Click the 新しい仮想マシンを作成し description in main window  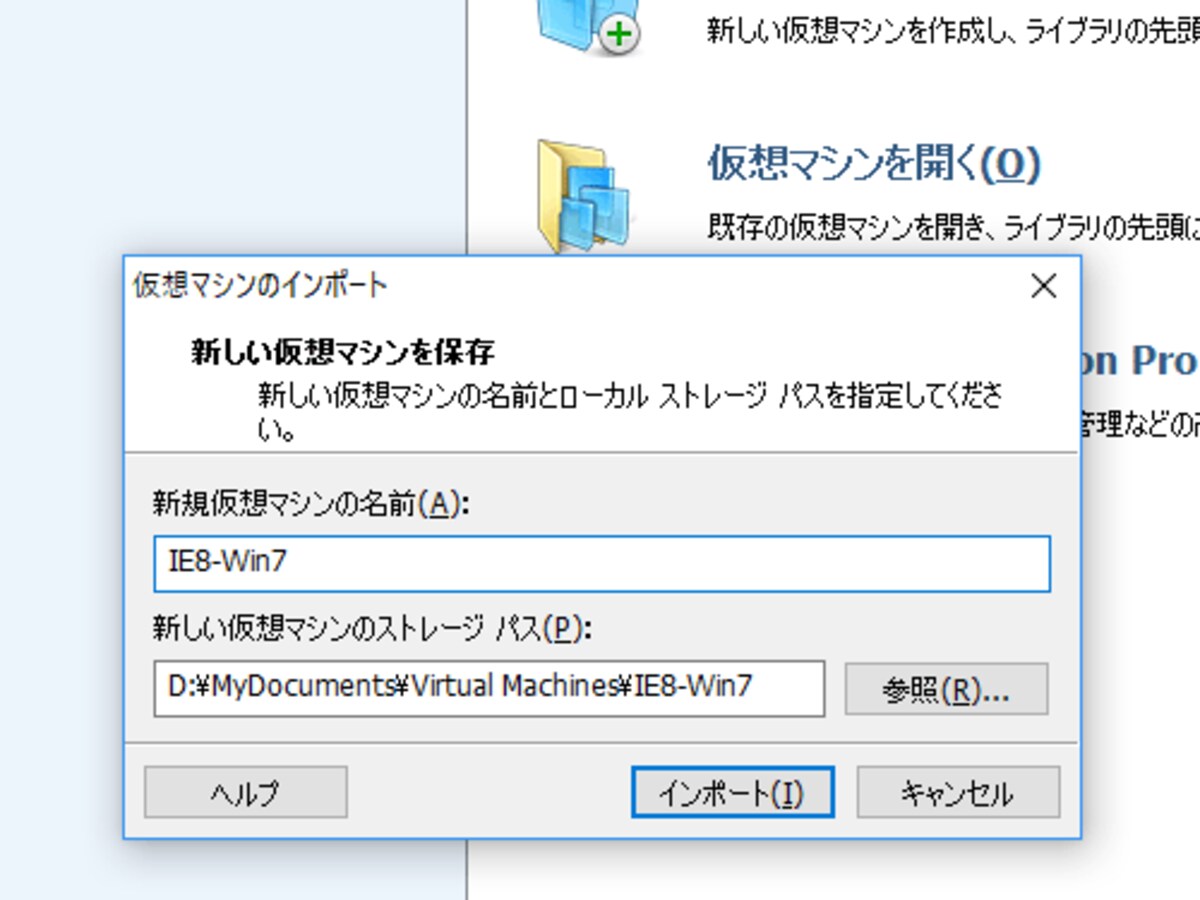pos(952,30)
